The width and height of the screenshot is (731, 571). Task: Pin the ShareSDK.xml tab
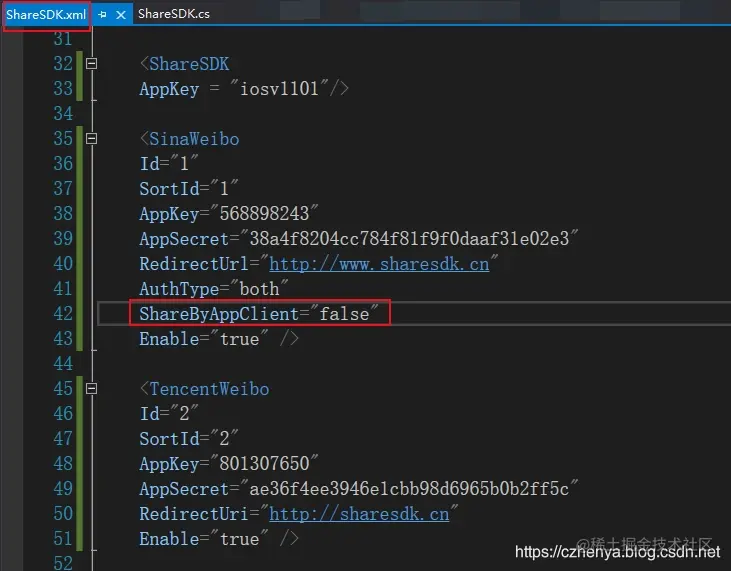(x=103, y=15)
